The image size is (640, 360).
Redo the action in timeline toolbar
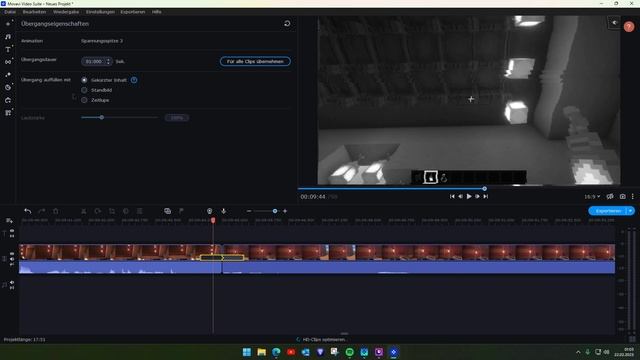[x=42, y=211]
